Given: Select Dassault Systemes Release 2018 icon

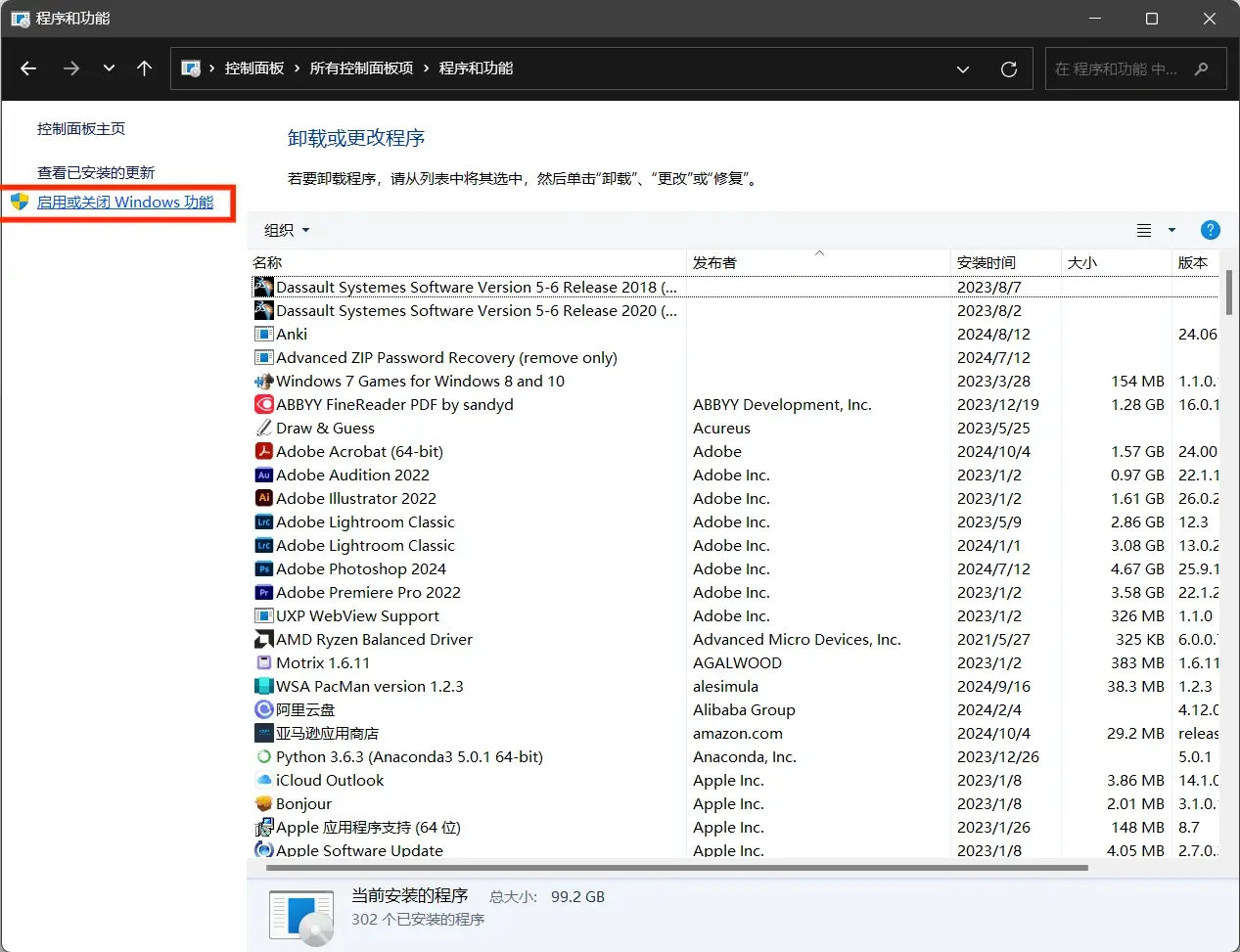Looking at the screenshot, I should pyautogui.click(x=263, y=287).
